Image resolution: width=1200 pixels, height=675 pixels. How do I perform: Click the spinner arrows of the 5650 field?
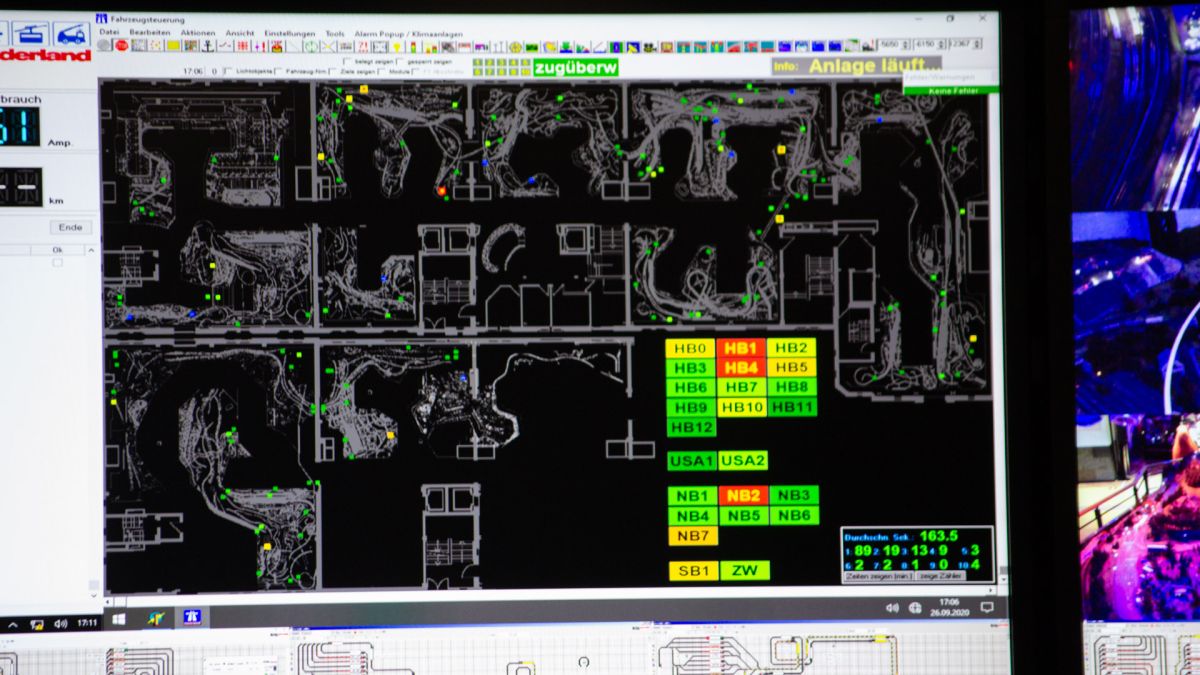pos(906,44)
